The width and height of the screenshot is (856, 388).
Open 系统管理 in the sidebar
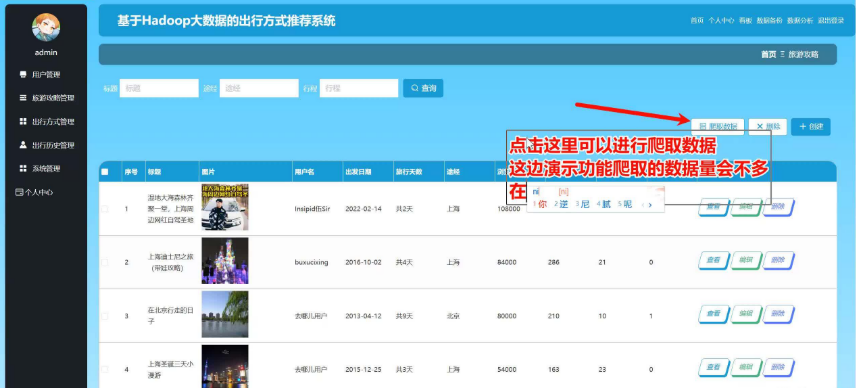click(45, 169)
